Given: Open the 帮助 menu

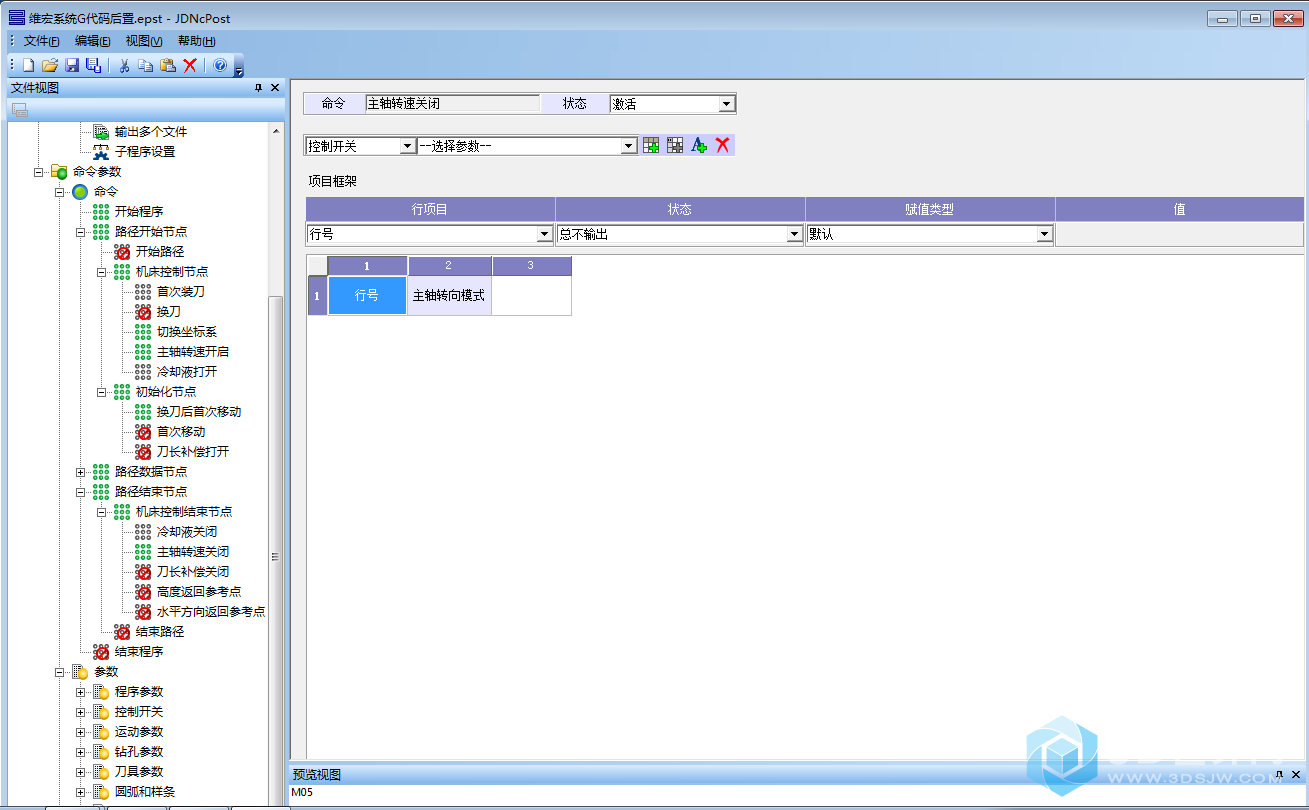Looking at the screenshot, I should pos(196,41).
